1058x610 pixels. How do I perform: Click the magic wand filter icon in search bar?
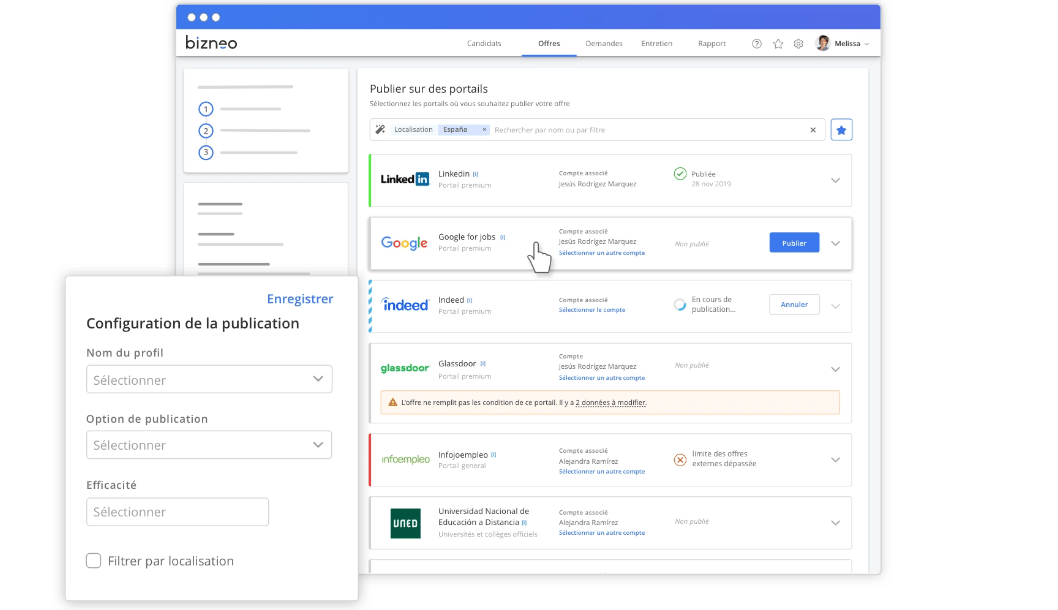pyautogui.click(x=382, y=129)
